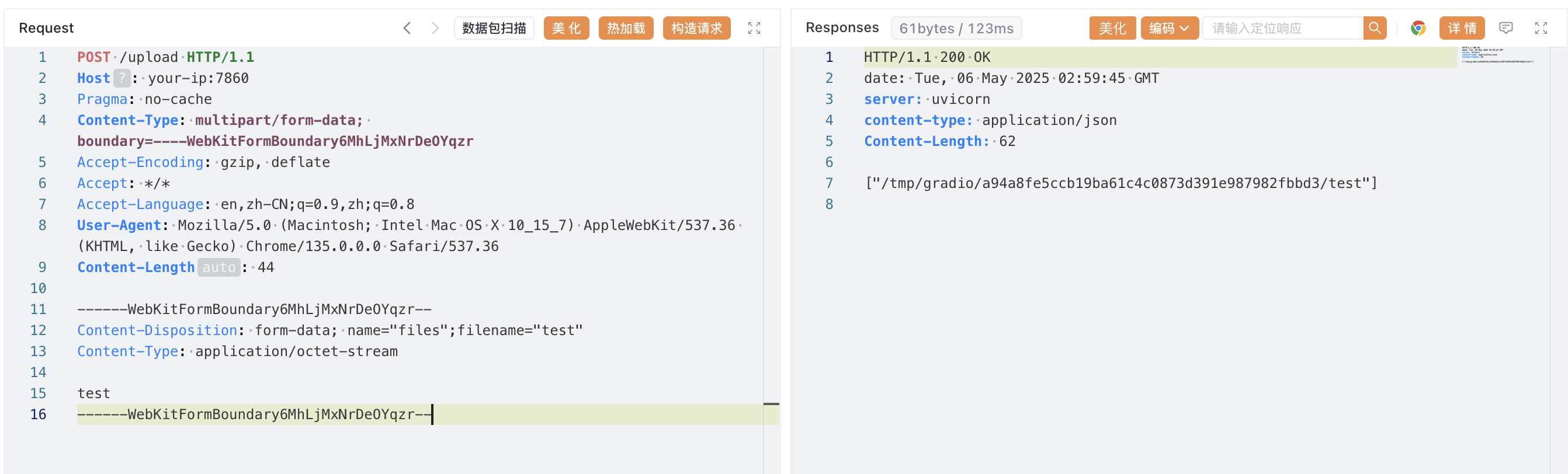The width and height of the screenshot is (1568, 474).
Task: Click the 美化 beautify button in Responses
Action: coord(1112,28)
